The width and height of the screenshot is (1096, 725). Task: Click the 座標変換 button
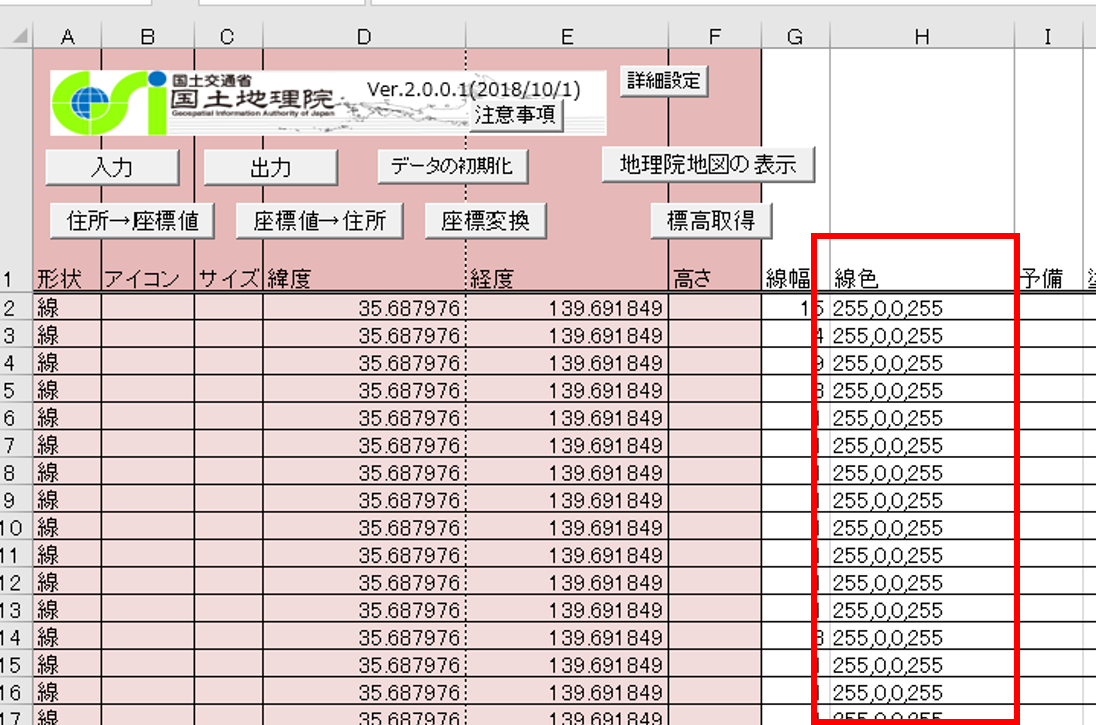click(486, 222)
